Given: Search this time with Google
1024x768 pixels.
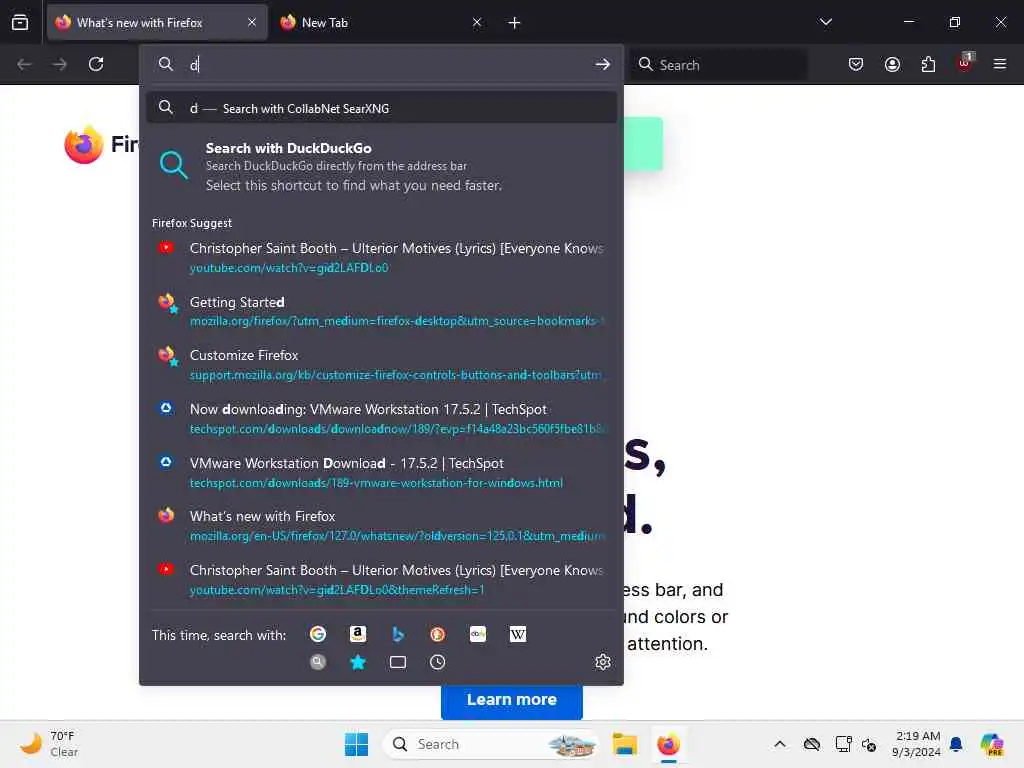Looking at the screenshot, I should click(x=318, y=634).
